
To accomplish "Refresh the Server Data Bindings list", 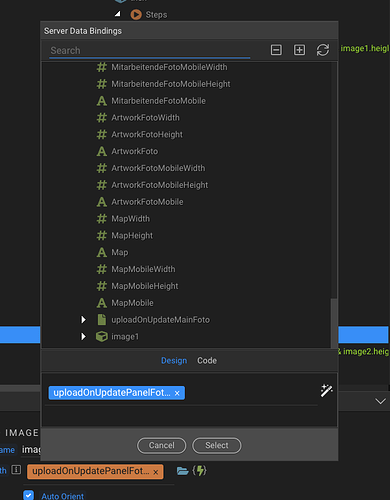I will [323, 50].
